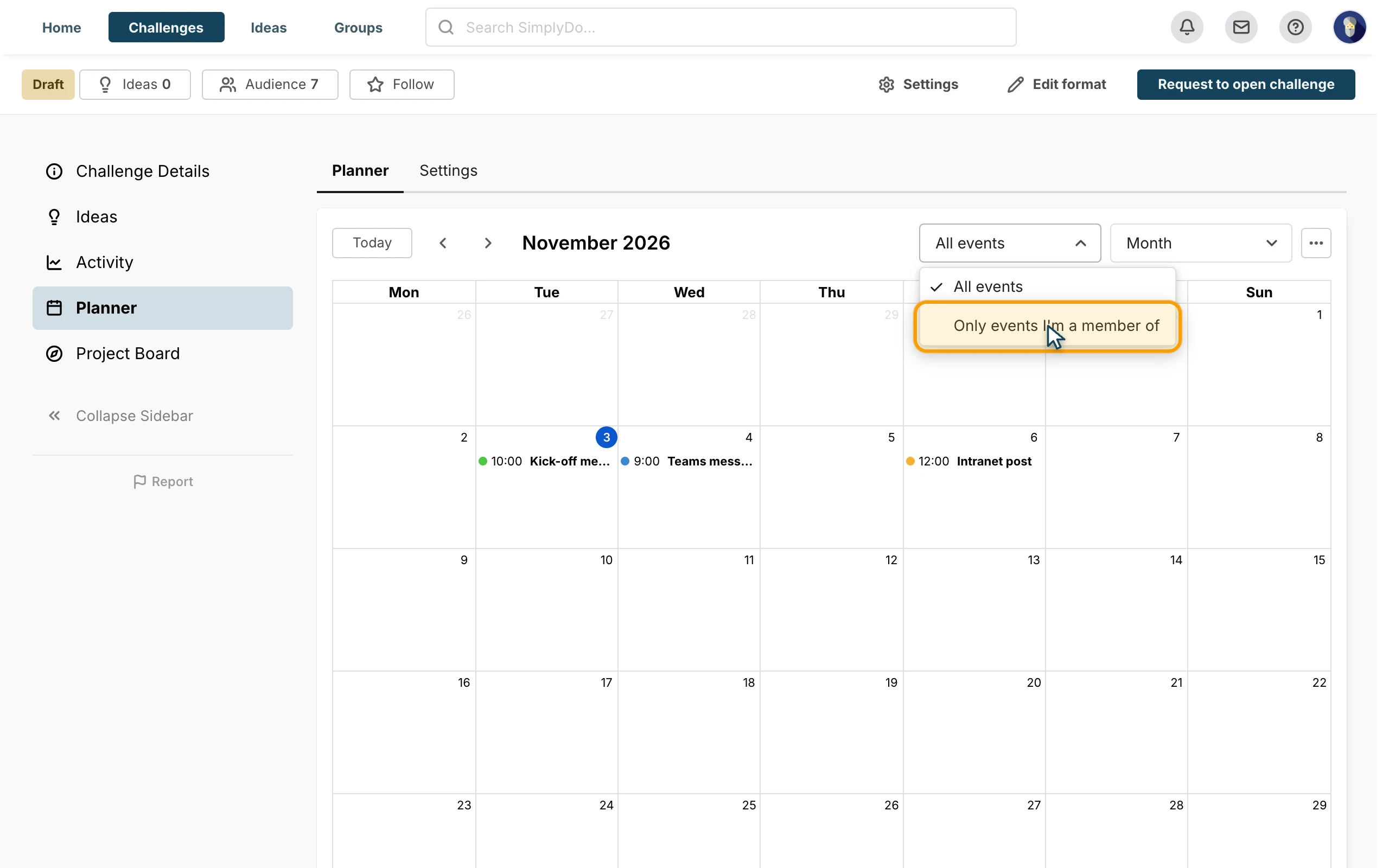
Task: Open Ideas 0 count button
Action: point(135,85)
